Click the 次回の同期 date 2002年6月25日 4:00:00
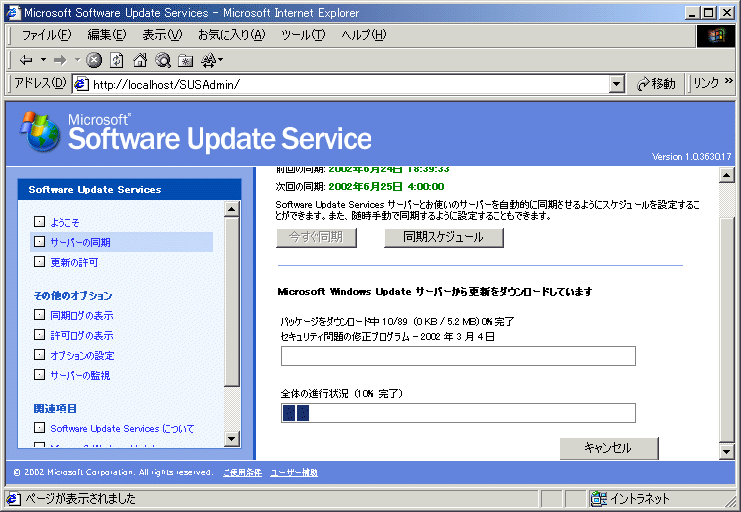 pyautogui.click(x=386, y=186)
